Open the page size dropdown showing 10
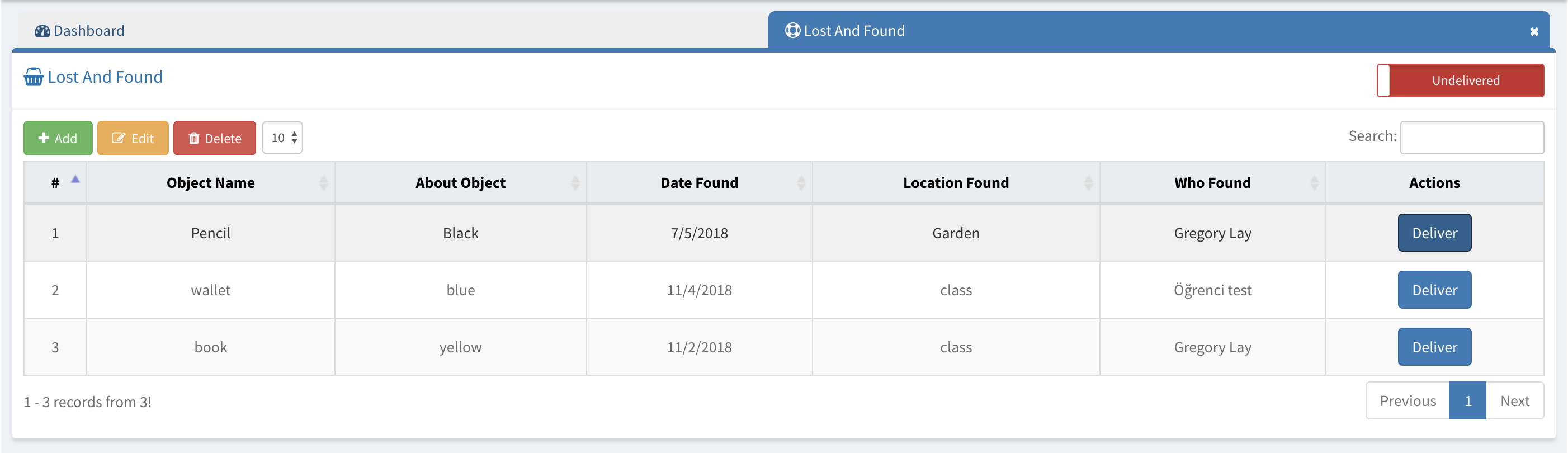Viewport: 1568px width, 453px height. (x=282, y=138)
